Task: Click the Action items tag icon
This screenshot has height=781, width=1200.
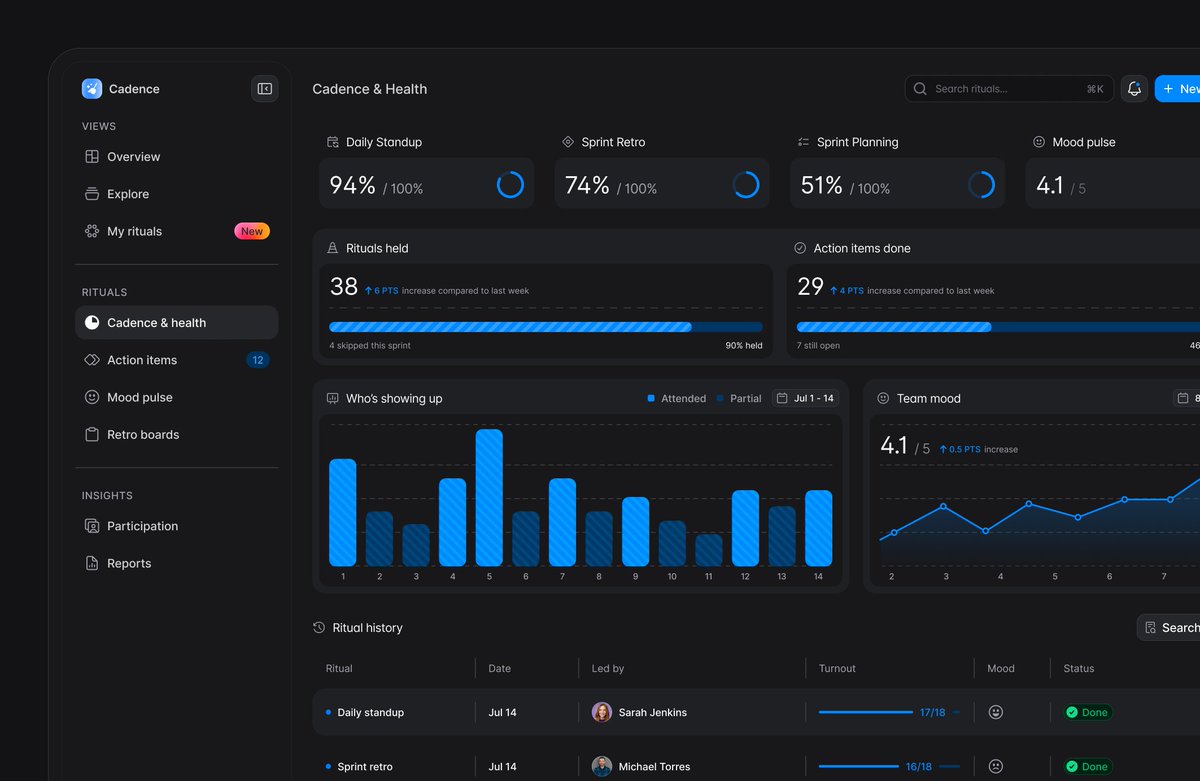Action: tap(92, 360)
